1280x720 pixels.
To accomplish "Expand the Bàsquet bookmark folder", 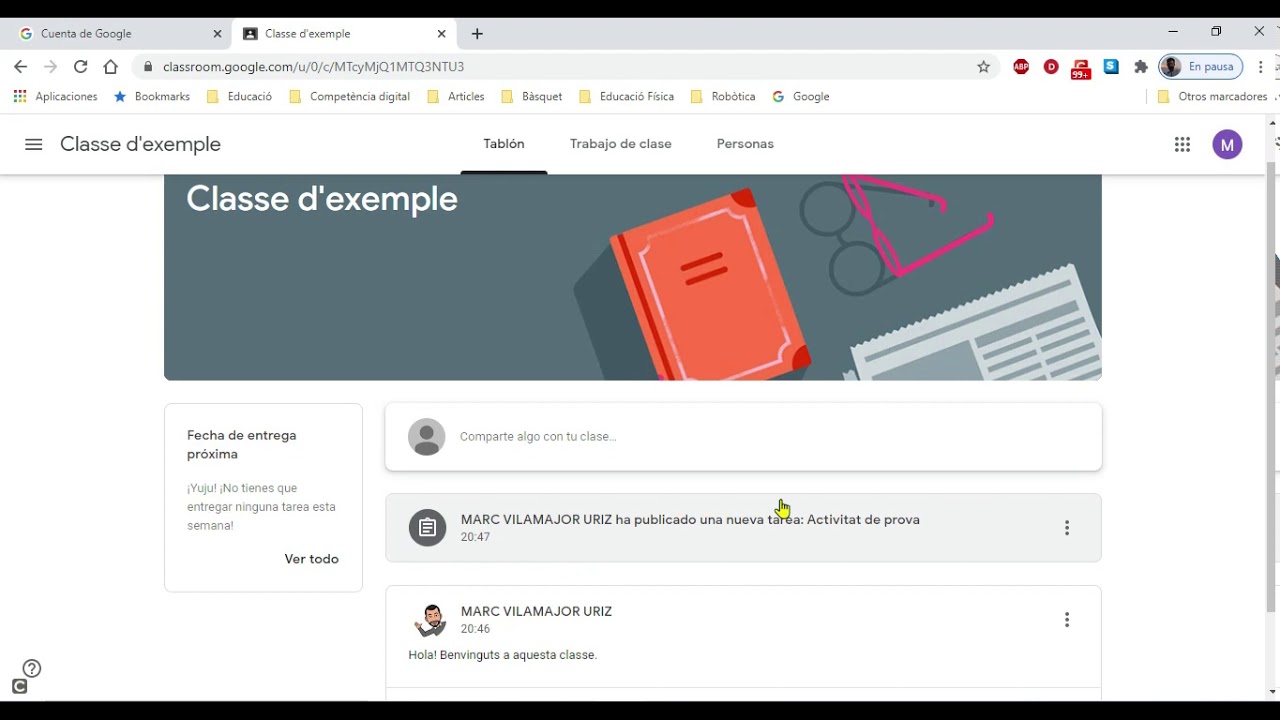I will pos(532,97).
